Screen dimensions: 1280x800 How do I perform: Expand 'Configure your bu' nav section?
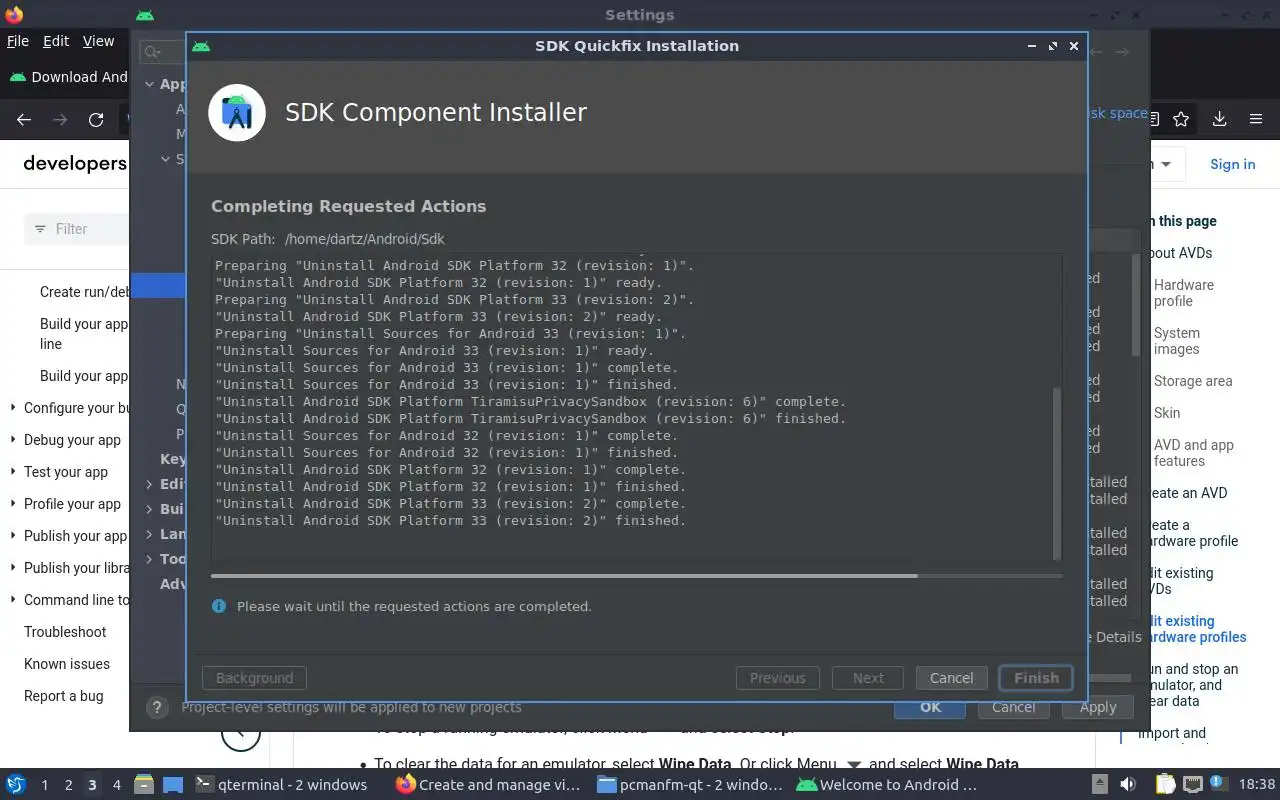point(13,408)
